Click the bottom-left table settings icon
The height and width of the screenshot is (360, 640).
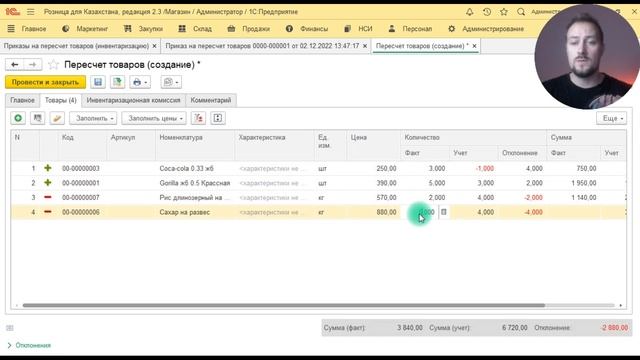10,328
